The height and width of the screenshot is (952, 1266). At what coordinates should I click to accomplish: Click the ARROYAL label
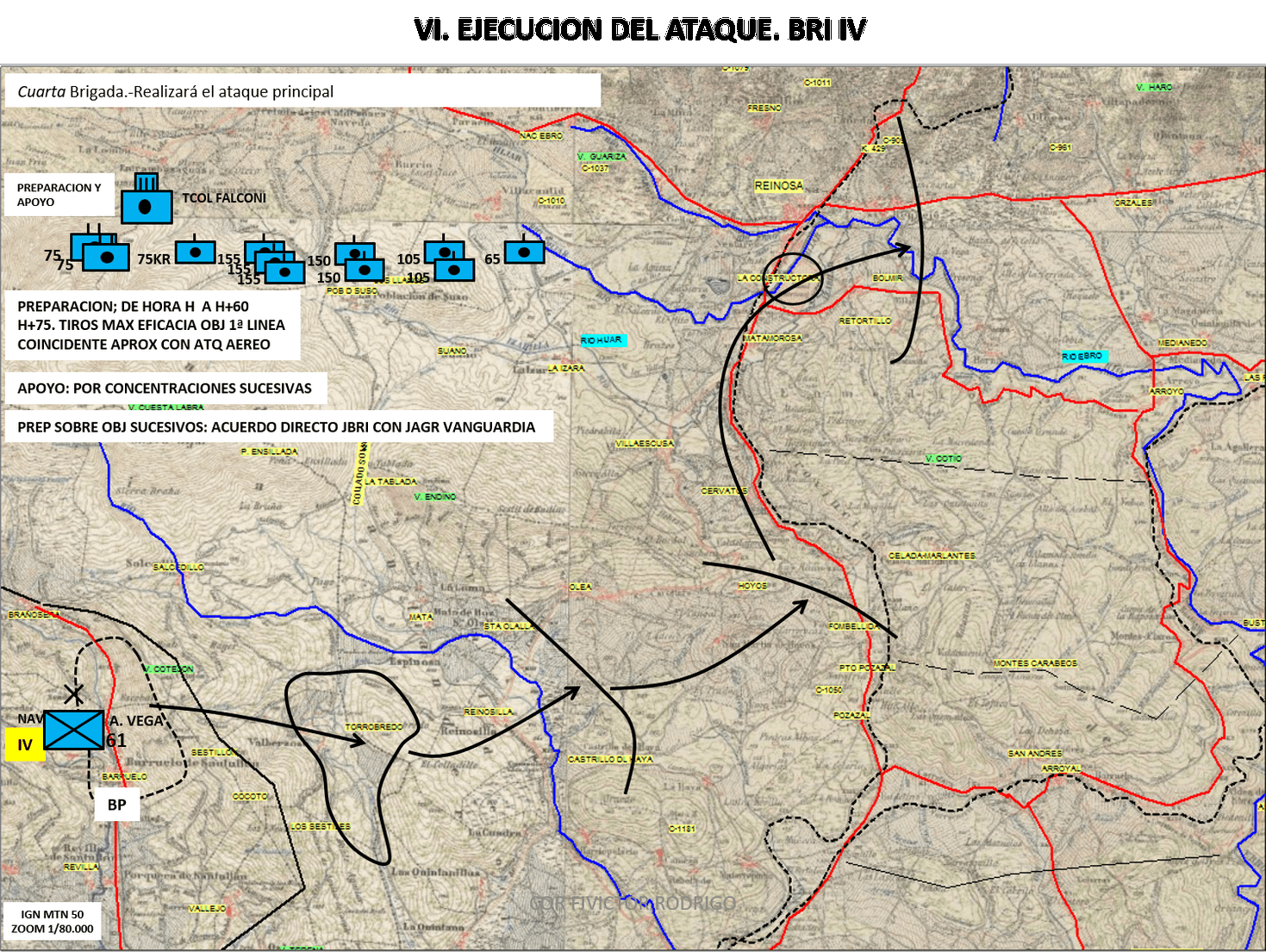(x=1061, y=768)
